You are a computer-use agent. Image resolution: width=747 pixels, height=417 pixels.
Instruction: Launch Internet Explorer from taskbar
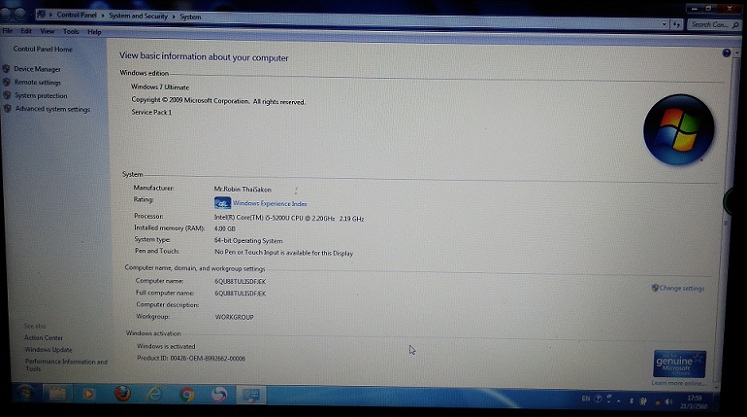click(x=154, y=395)
